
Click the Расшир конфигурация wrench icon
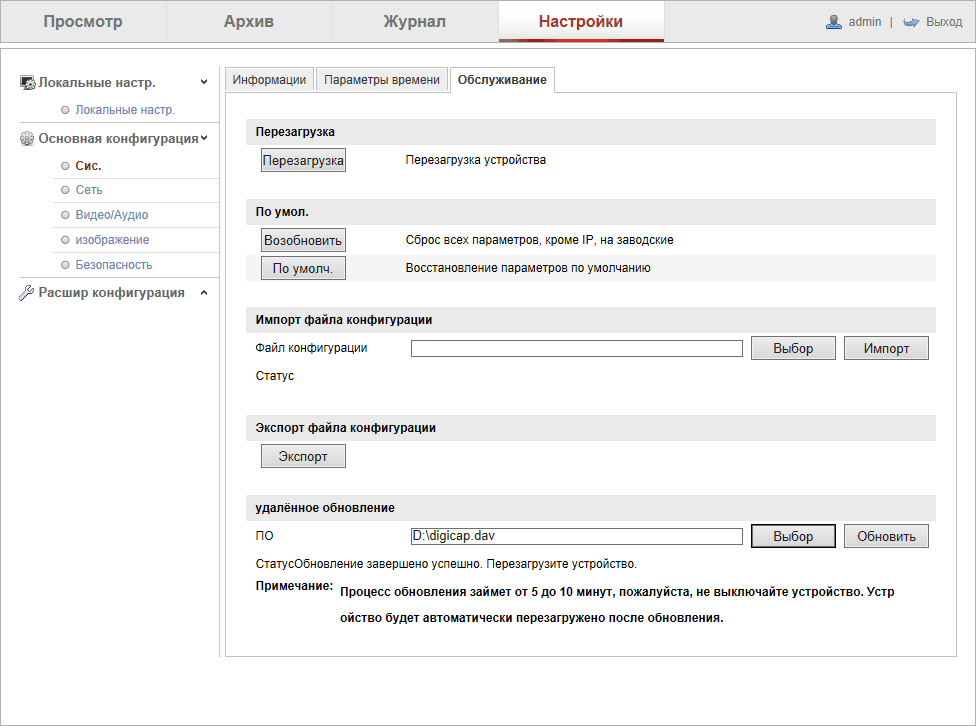[27, 293]
